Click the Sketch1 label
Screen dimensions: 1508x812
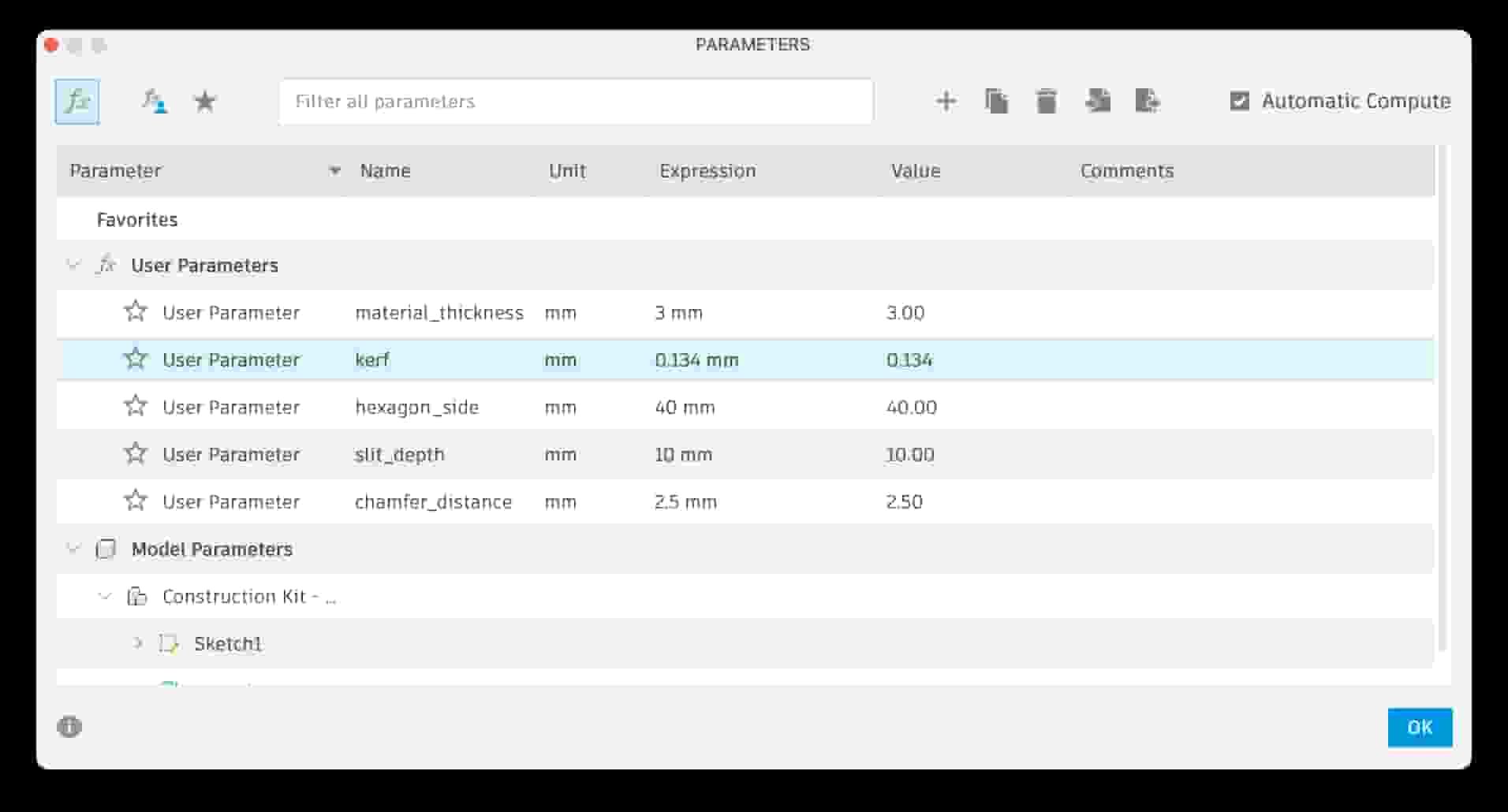pyautogui.click(x=228, y=644)
